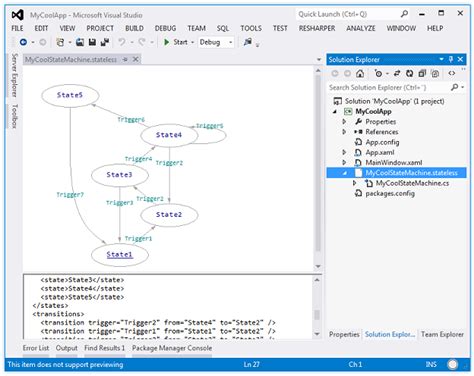Open the Navigate Backward history dropdown arrow
This screenshot has height=376, width=474.
click(33, 42)
